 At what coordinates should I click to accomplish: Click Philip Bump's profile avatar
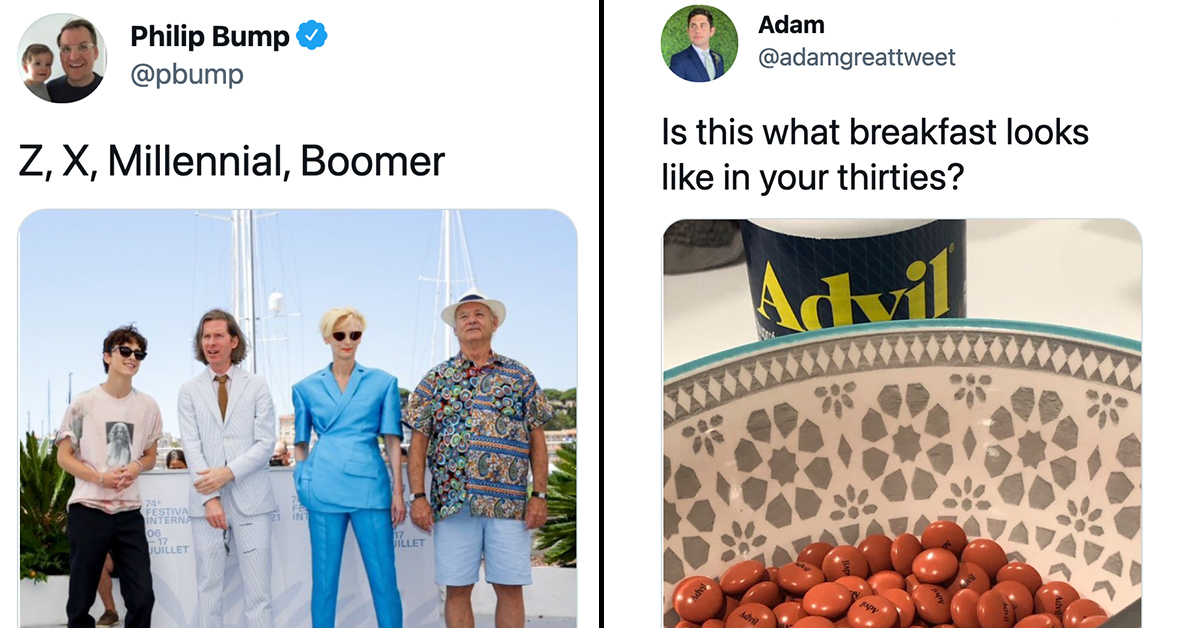tap(61, 58)
